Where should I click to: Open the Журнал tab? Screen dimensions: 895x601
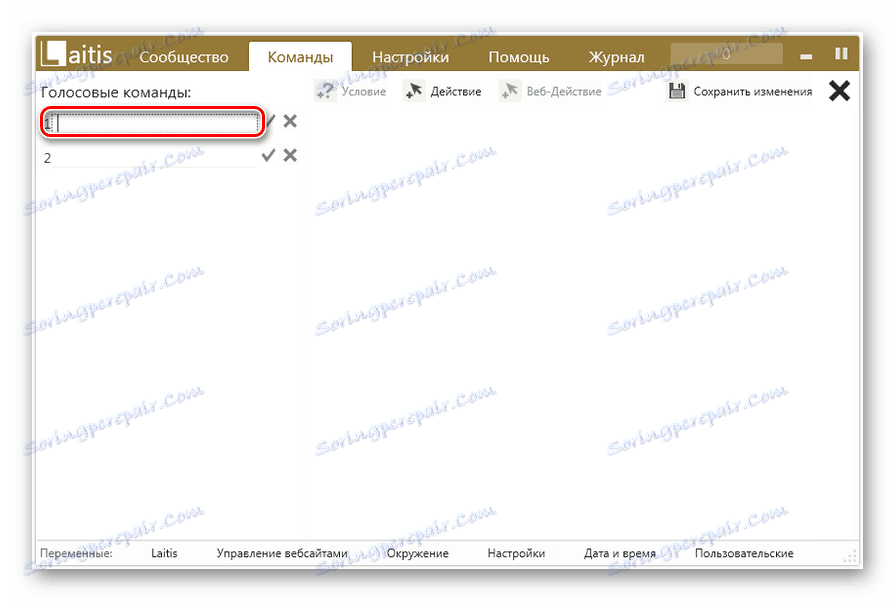coord(616,57)
